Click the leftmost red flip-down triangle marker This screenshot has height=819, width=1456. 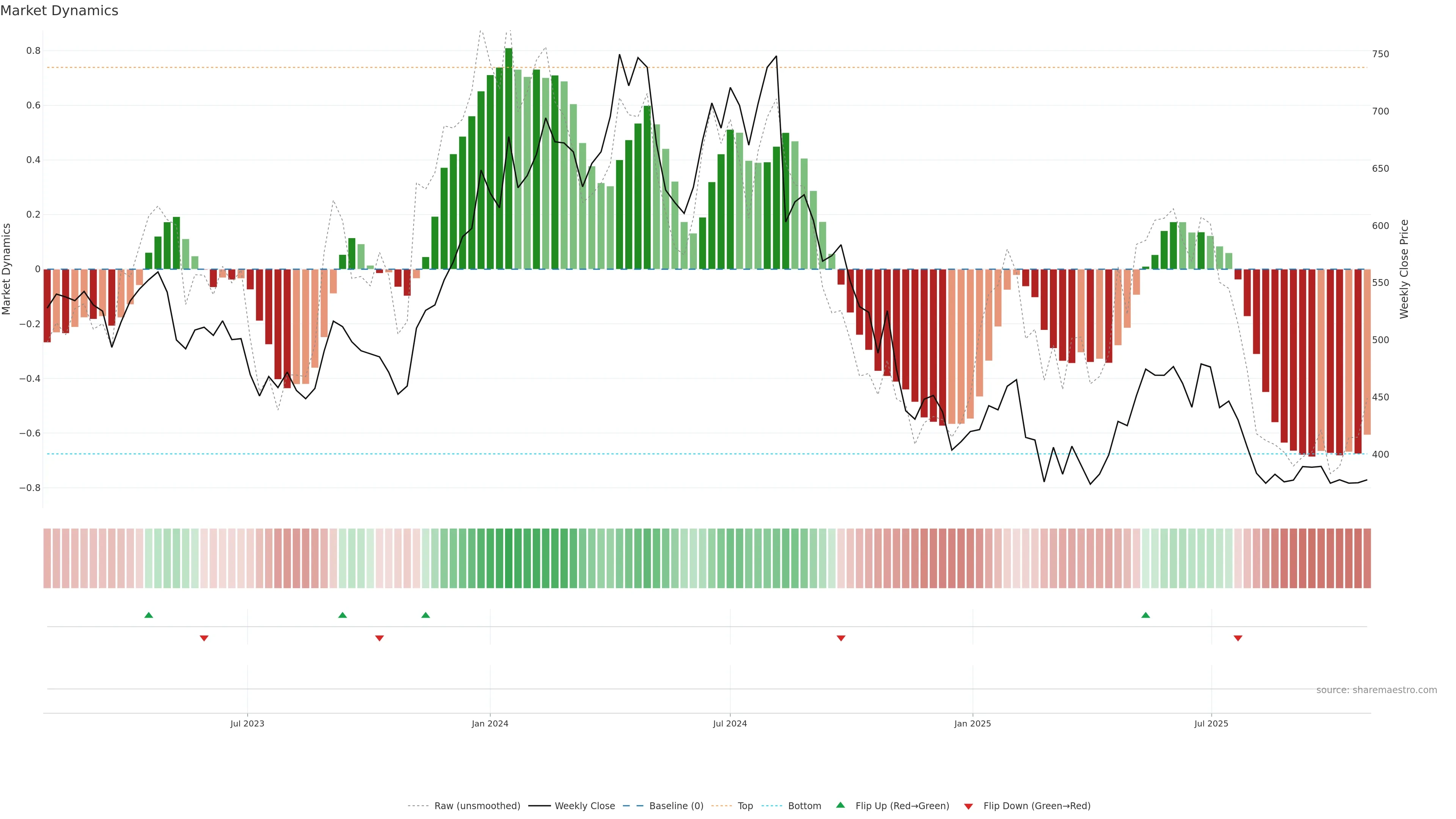point(204,638)
